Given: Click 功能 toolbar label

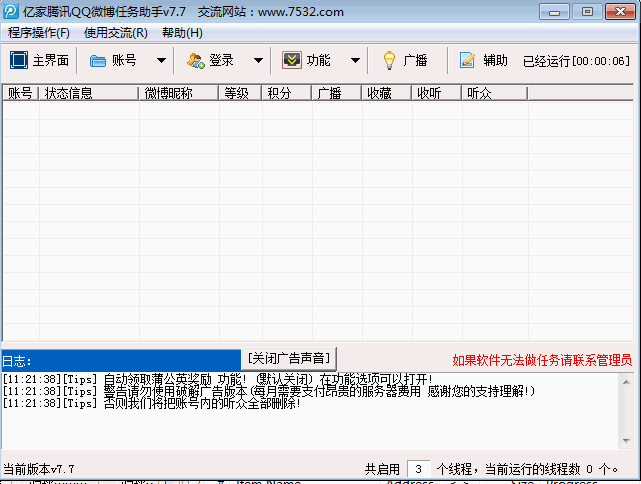Looking at the screenshot, I should 318,60.
